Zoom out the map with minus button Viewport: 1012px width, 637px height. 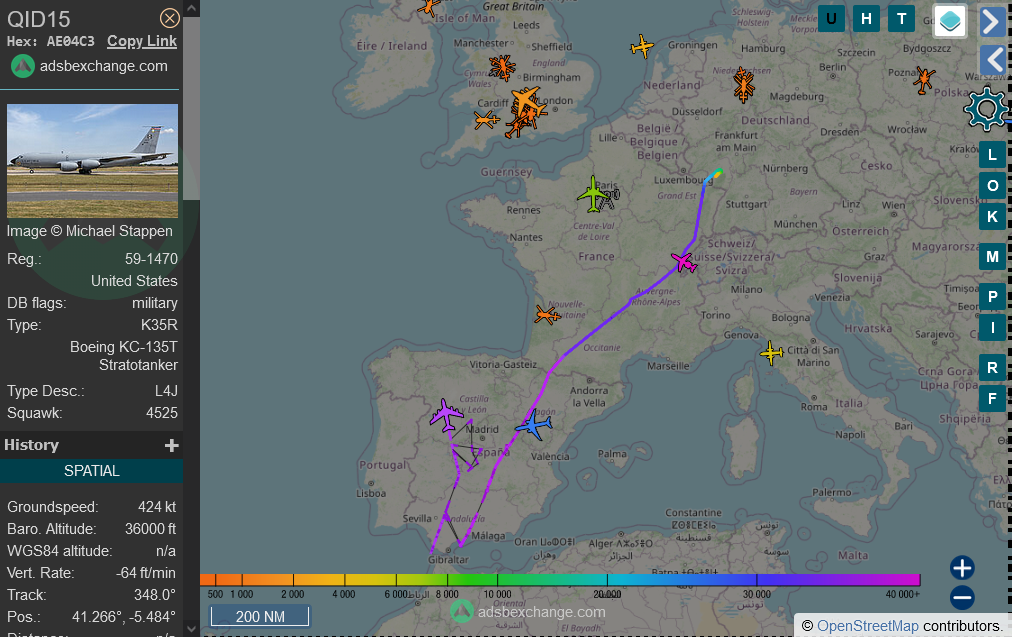962,598
